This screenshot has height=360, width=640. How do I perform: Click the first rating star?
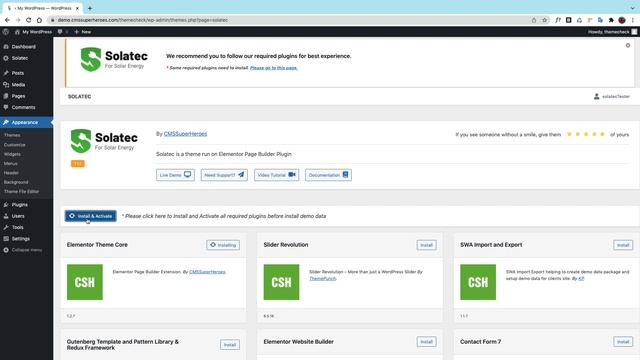pos(569,134)
